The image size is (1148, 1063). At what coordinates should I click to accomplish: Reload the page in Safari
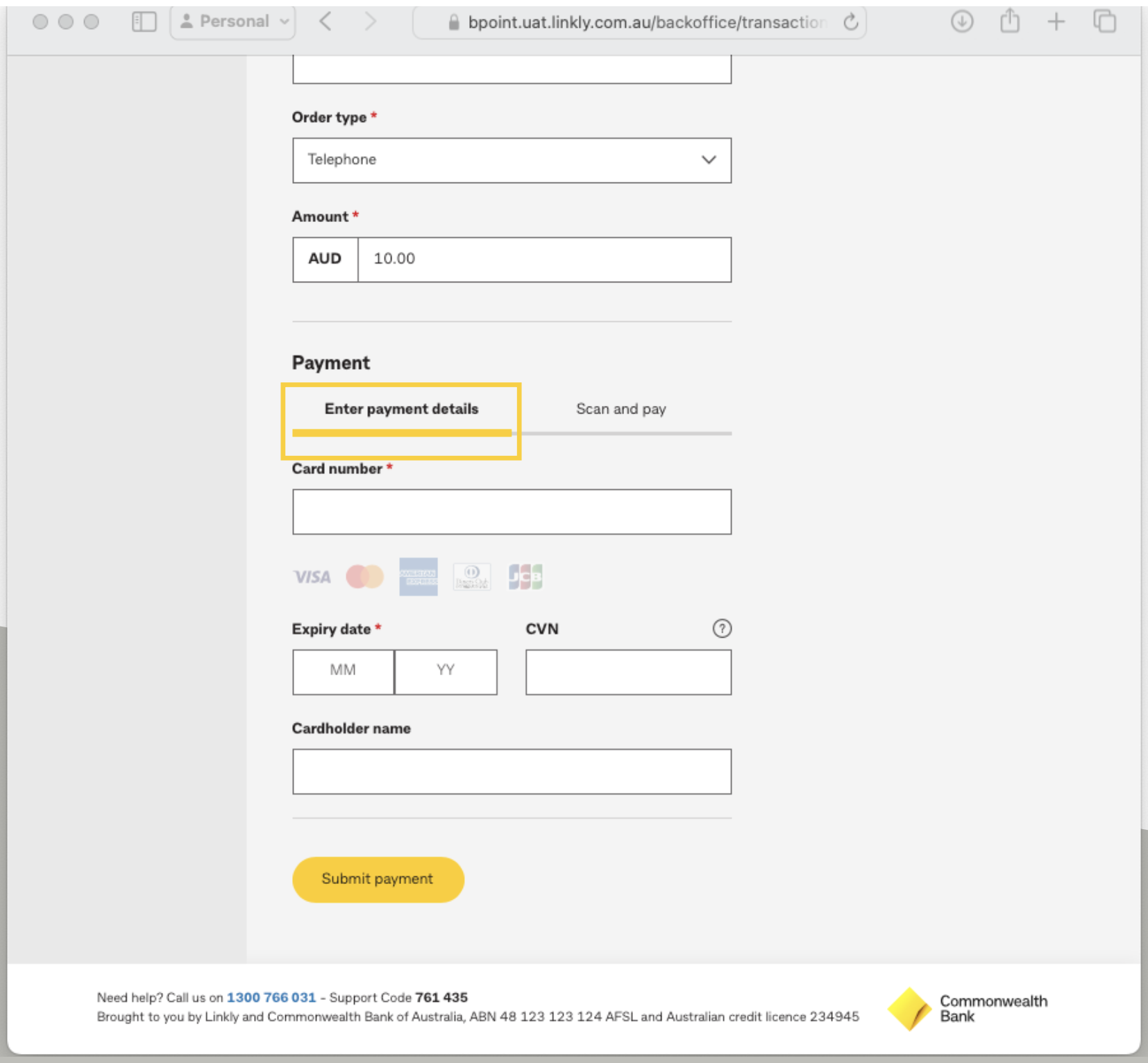[x=850, y=22]
